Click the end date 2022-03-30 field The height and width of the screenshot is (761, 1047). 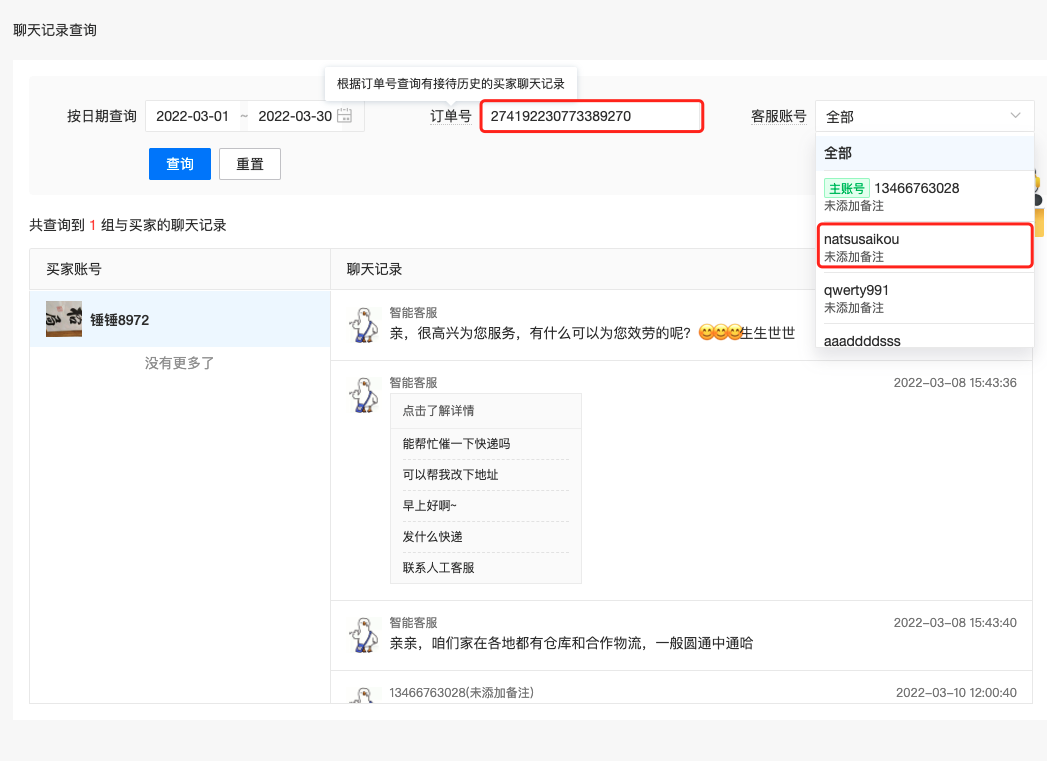tap(294, 116)
